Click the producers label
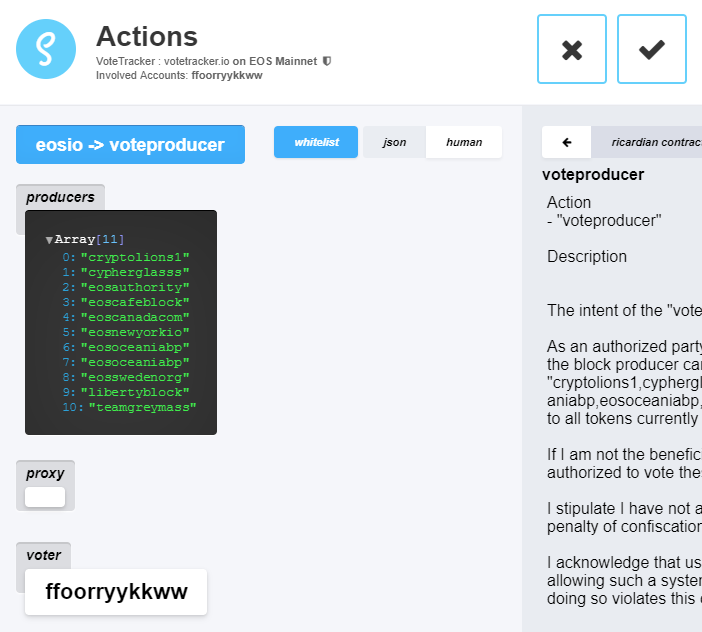Viewport: 702px width, 632px height. (60, 197)
